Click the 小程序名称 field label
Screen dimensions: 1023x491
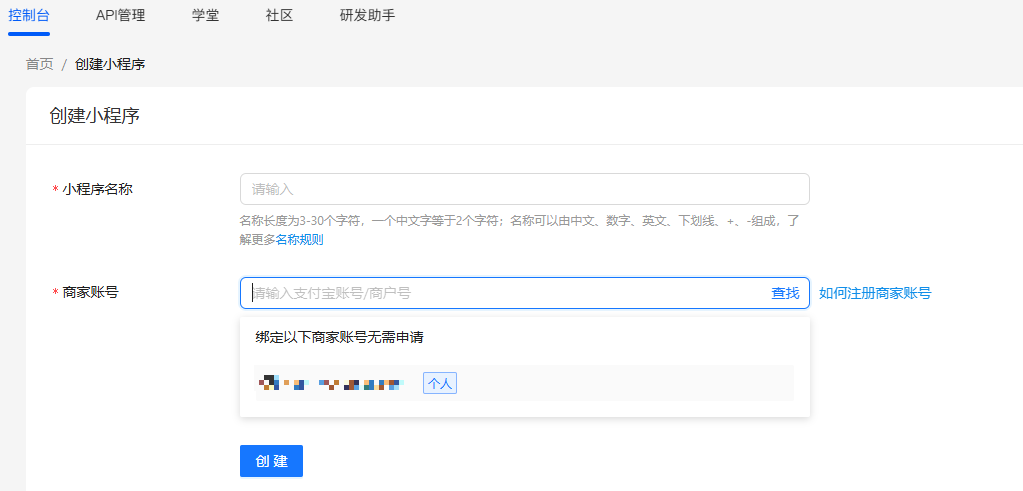click(97, 189)
